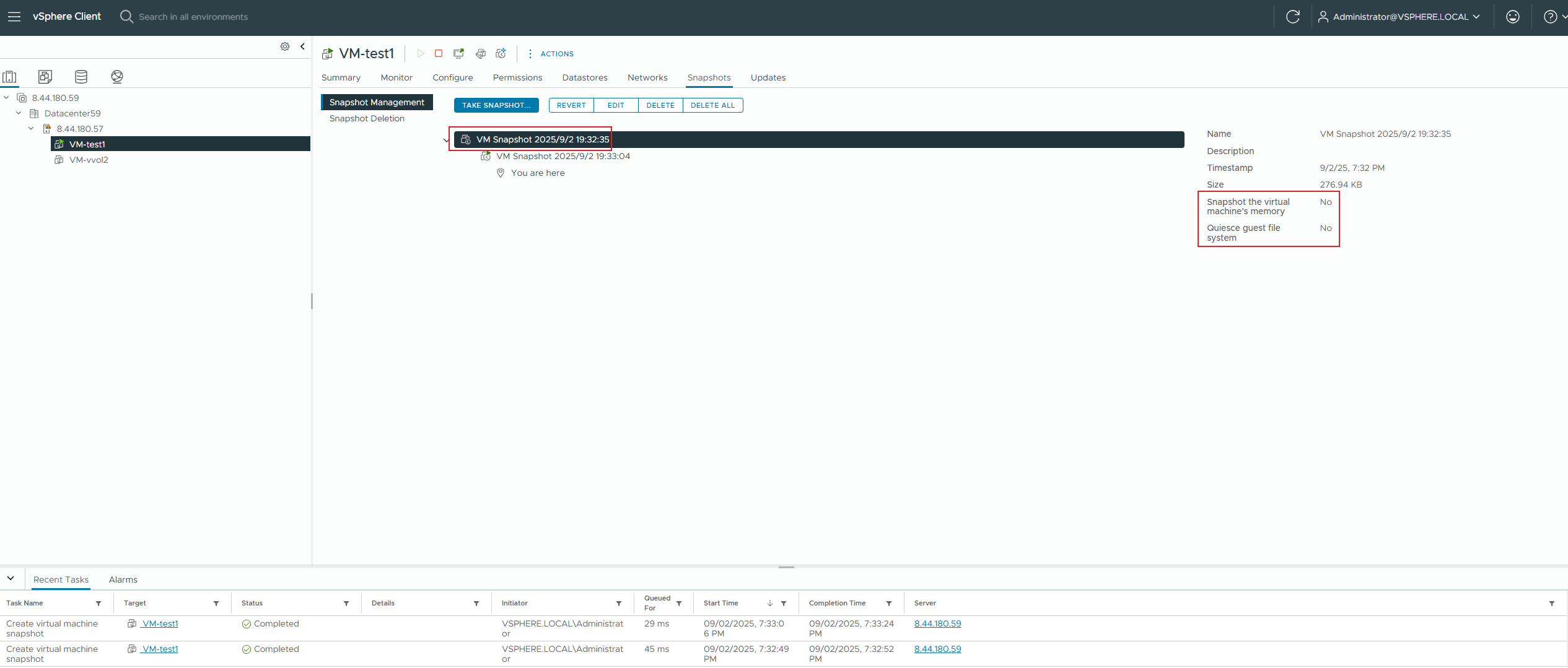This screenshot has width=1568, height=668.
Task: Click the search in all environments field
Action: click(x=193, y=17)
